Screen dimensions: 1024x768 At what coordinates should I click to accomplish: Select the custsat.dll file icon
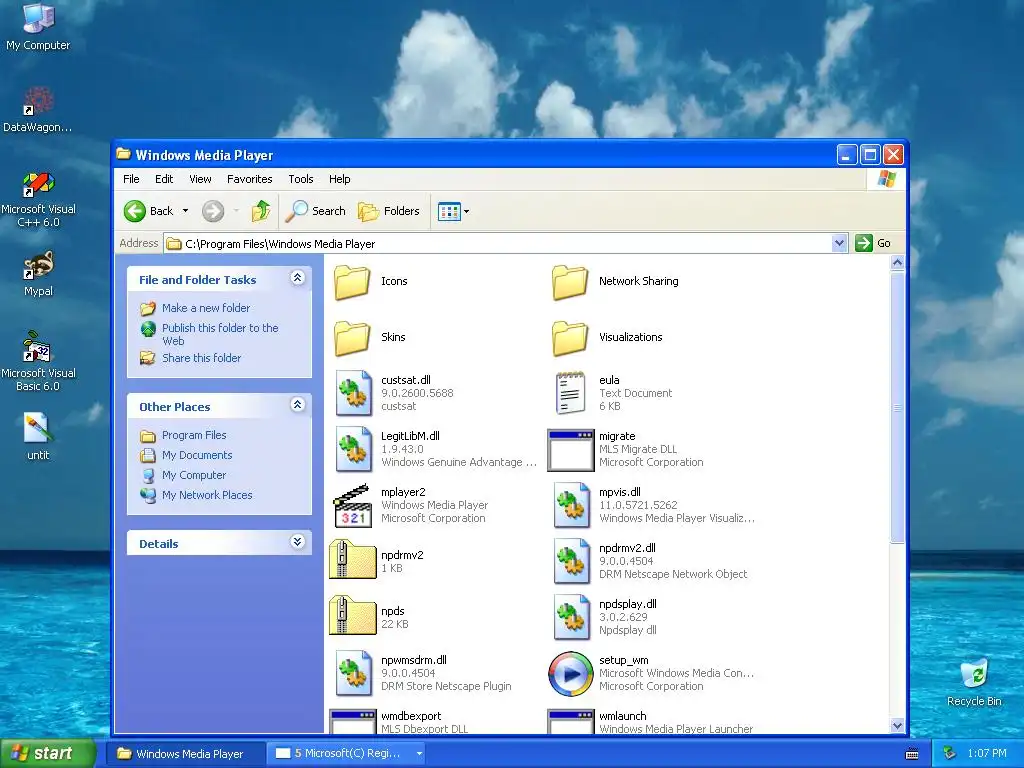tap(353, 393)
